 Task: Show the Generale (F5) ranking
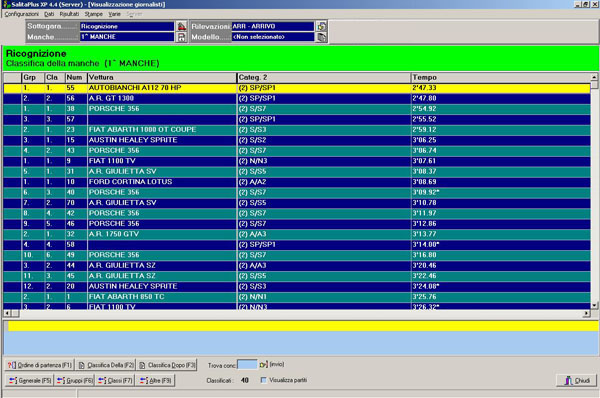(30, 380)
